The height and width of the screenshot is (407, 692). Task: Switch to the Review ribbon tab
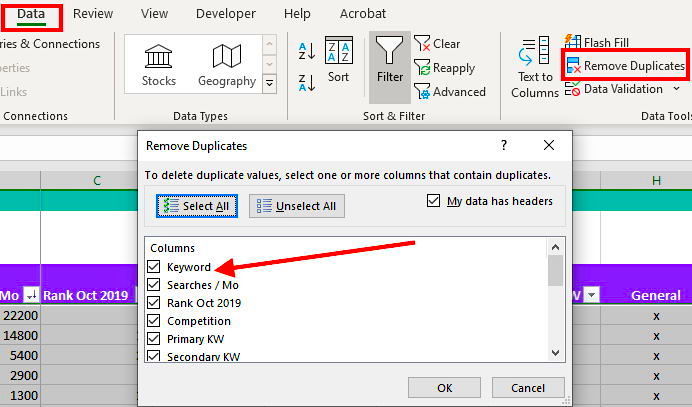(93, 14)
